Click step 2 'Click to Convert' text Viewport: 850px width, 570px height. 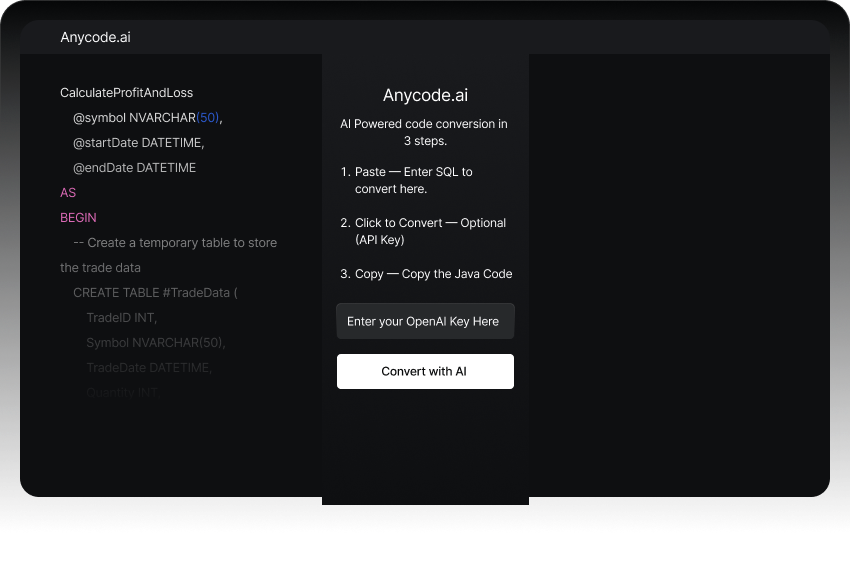click(430, 231)
